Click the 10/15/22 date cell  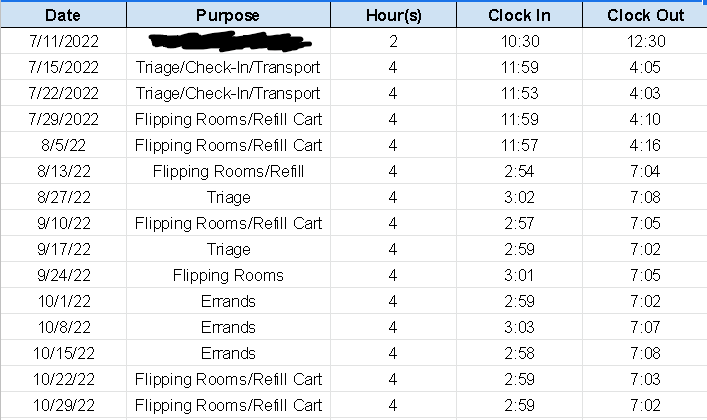(x=63, y=353)
